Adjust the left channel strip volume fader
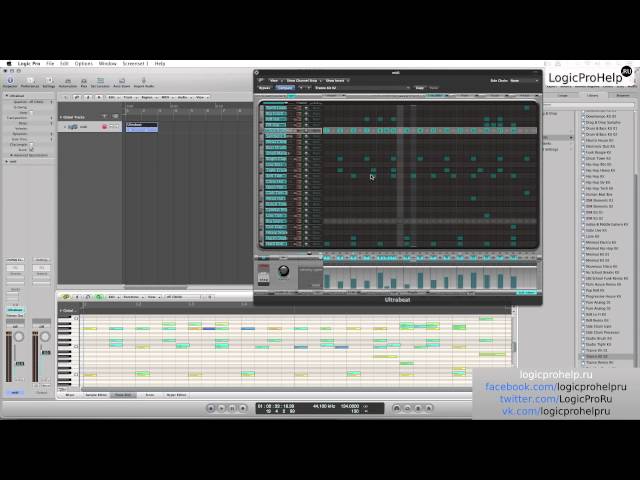Viewport: 640px width, 480px height. coord(19,363)
